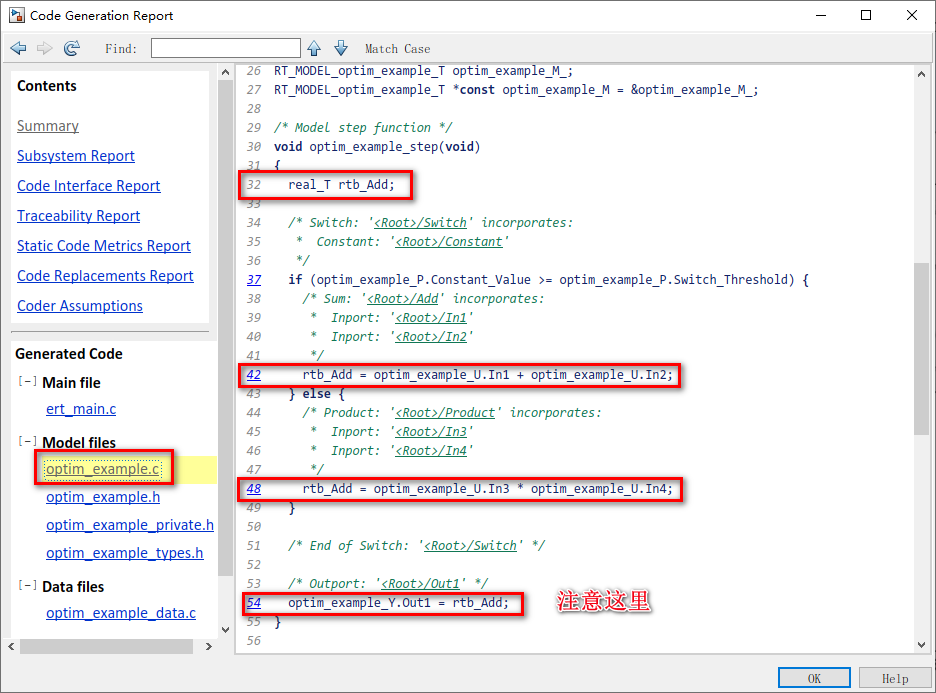The height and width of the screenshot is (693, 936).
Task: Follow the <Root>/Add link
Action: click(402, 298)
